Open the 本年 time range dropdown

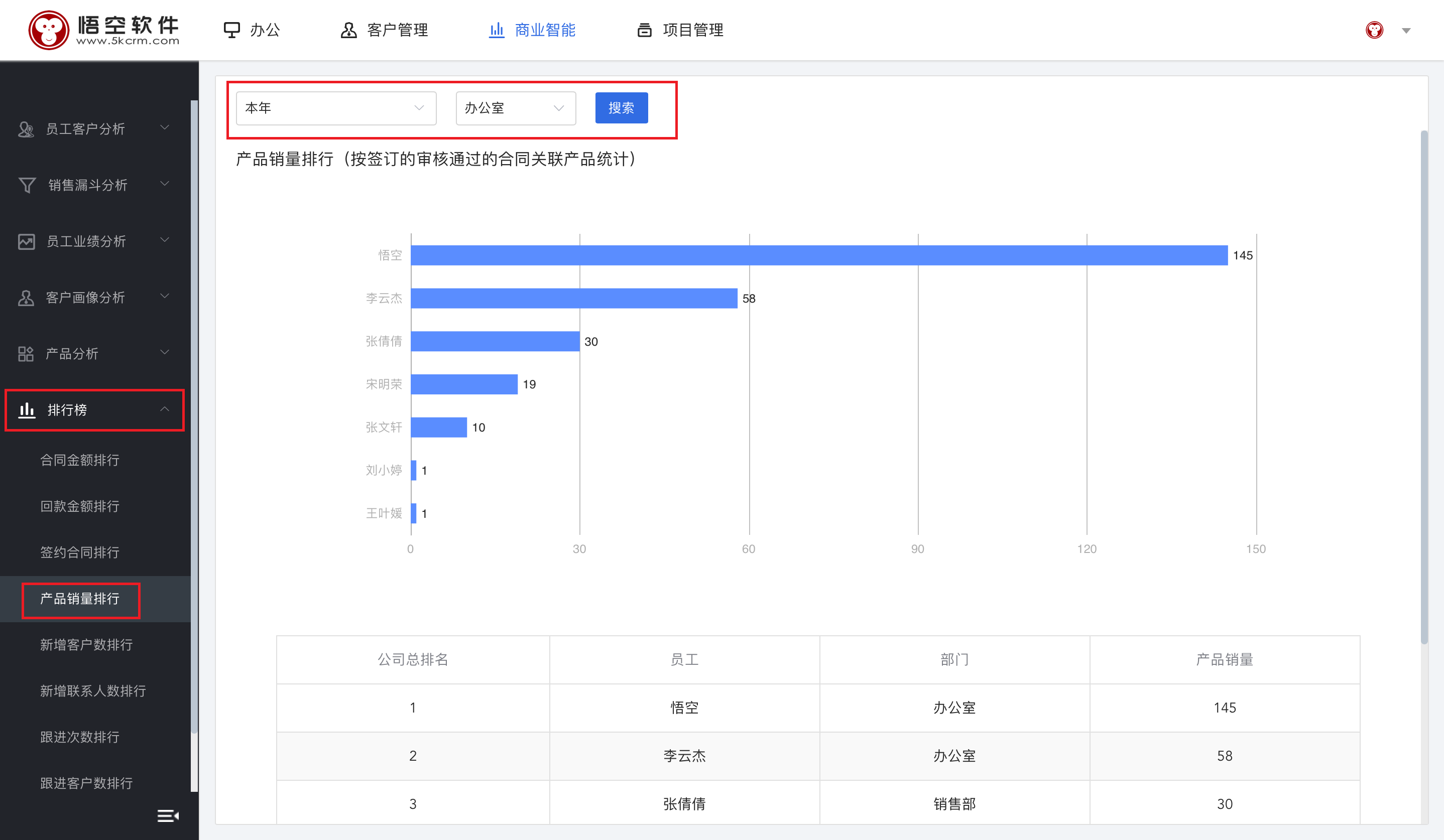point(336,108)
